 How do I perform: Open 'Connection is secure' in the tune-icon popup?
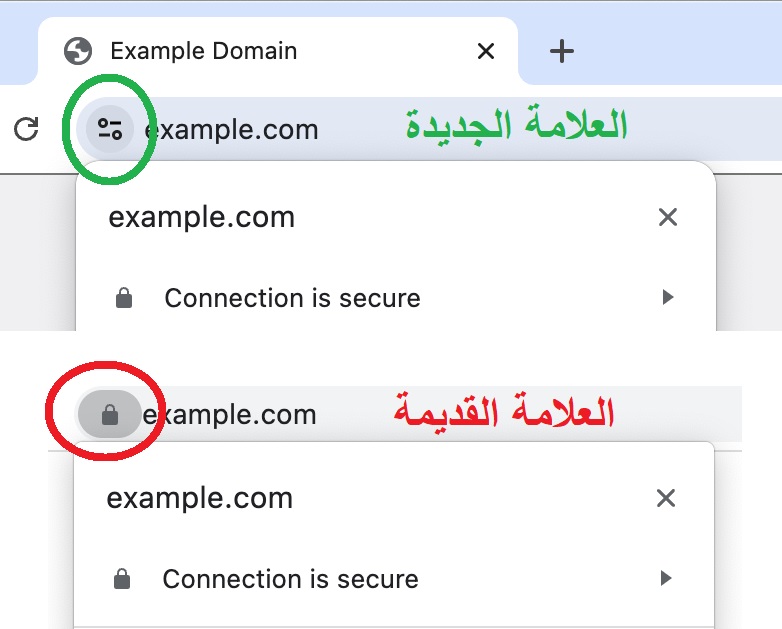[x=292, y=298]
